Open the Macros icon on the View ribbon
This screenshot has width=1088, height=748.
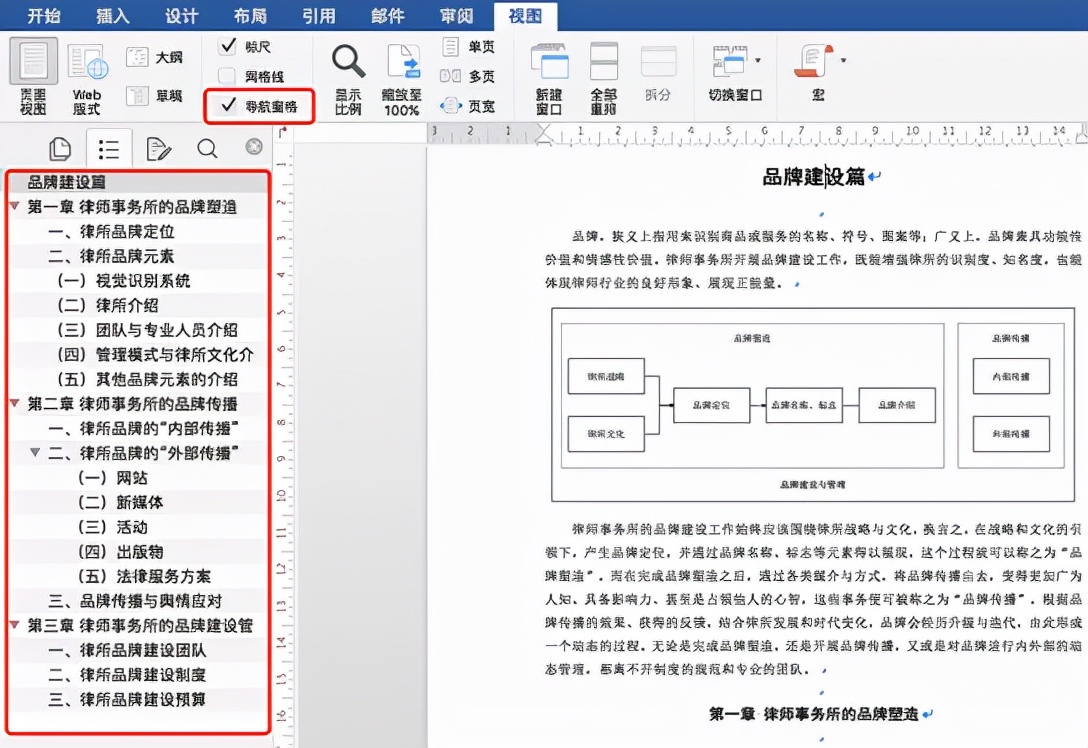[812, 62]
